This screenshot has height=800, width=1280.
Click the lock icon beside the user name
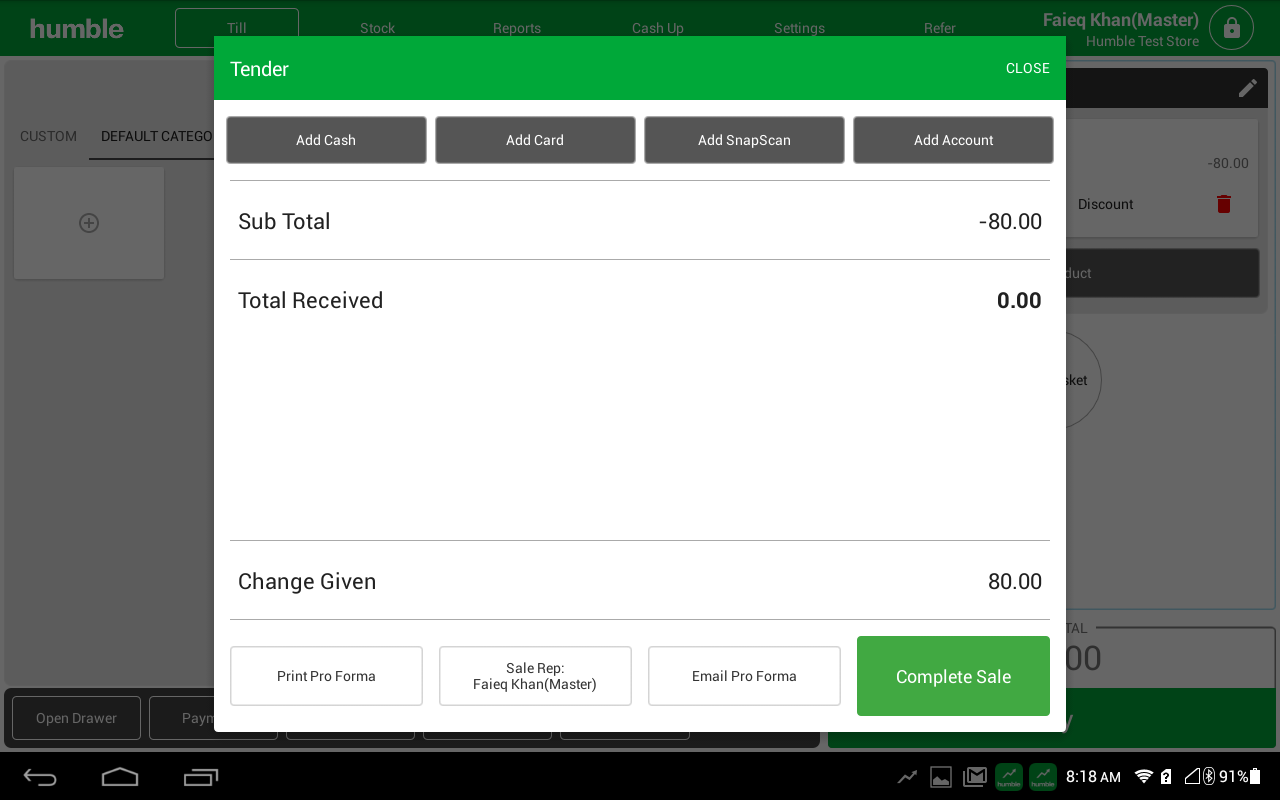(1231, 28)
